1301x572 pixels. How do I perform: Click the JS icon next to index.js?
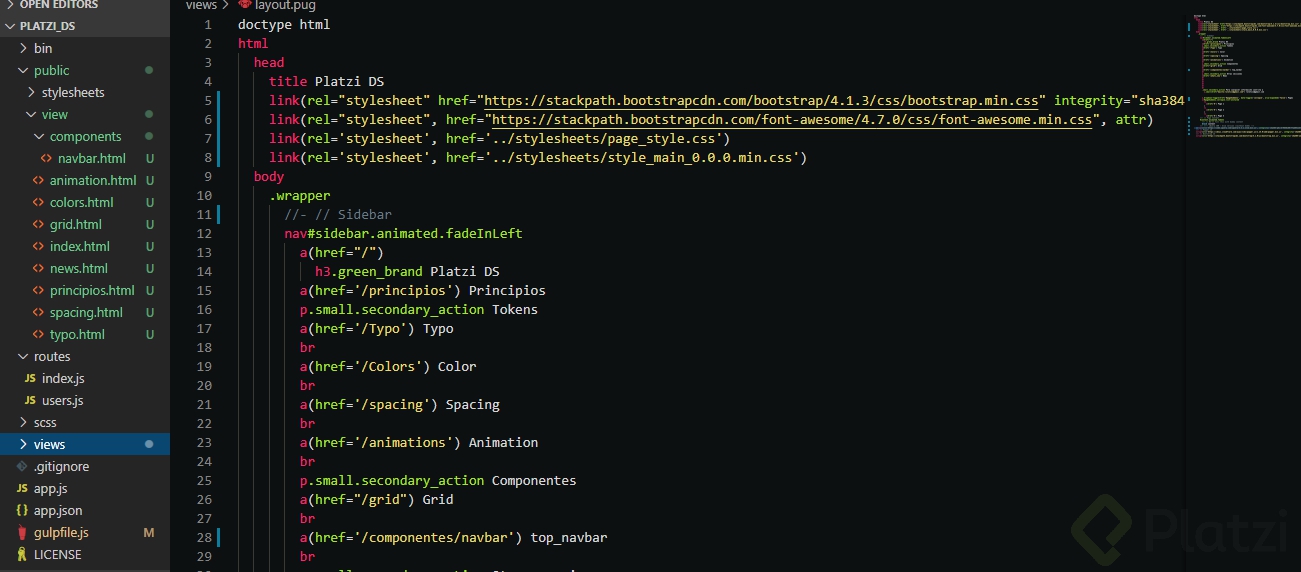pos(30,379)
